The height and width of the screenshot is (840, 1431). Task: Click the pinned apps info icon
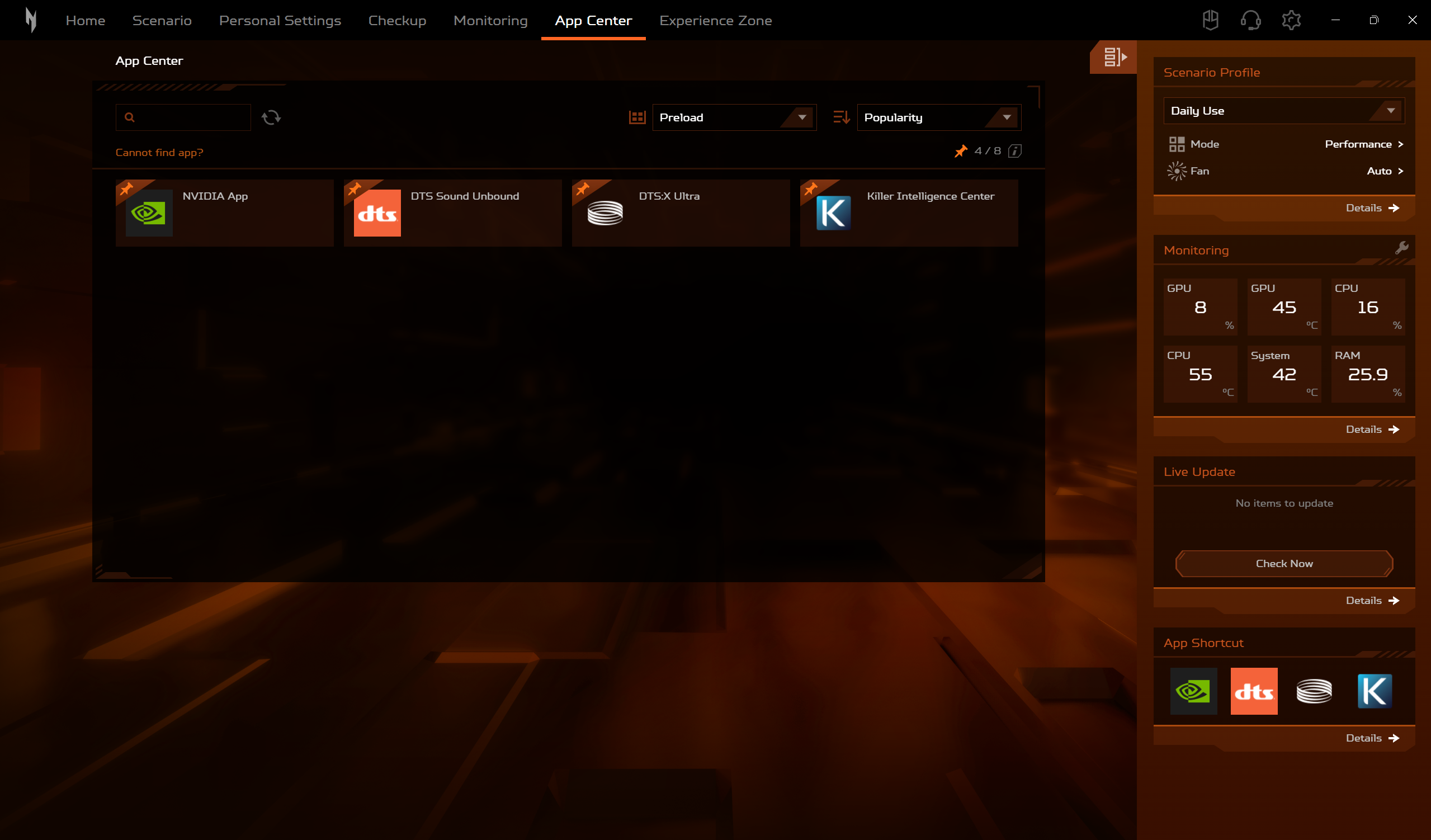[1014, 151]
